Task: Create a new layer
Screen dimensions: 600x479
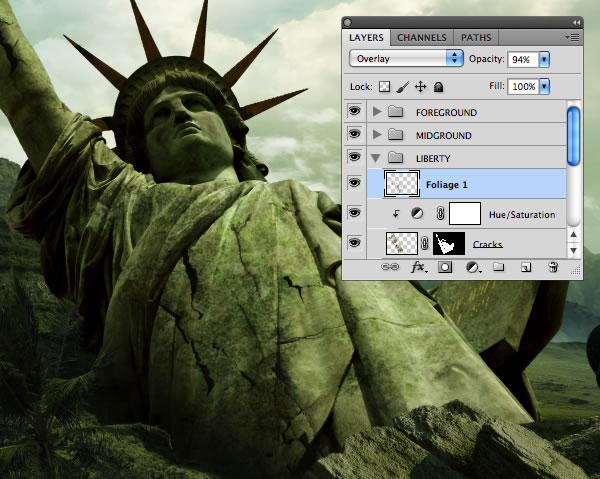Action: coord(526,267)
